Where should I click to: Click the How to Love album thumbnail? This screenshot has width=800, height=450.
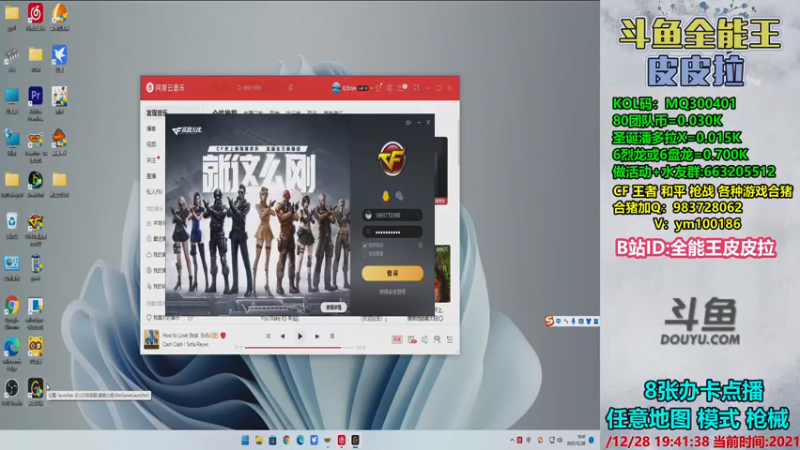pos(152,339)
